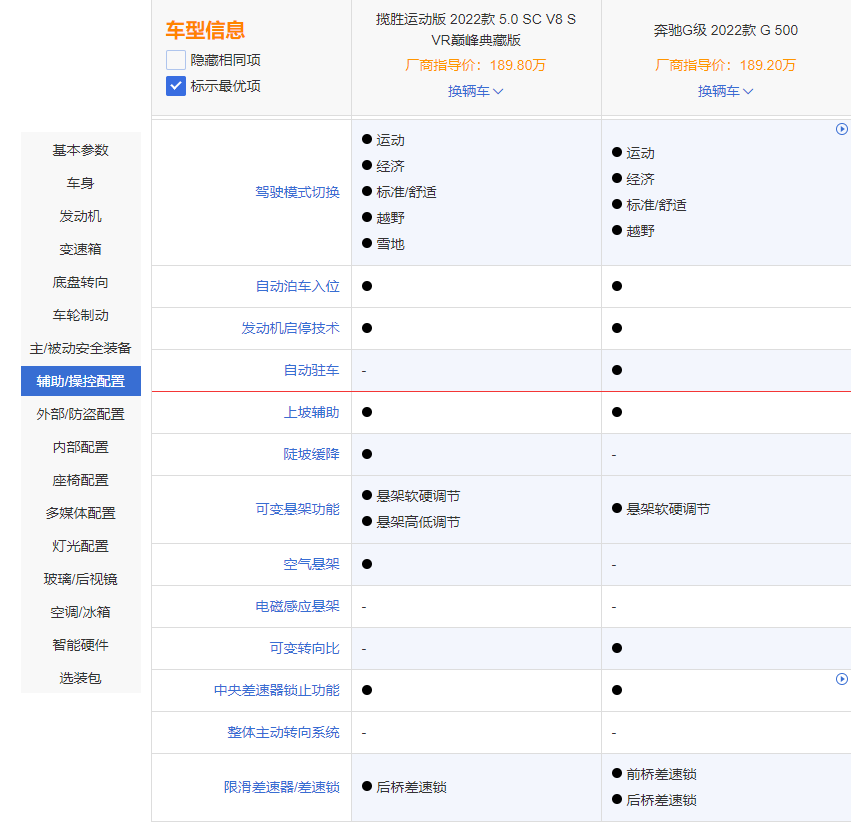Navigate to 外部/防盗配置 in the sidebar
Image resolution: width=851 pixels, height=822 pixels.
coord(80,413)
